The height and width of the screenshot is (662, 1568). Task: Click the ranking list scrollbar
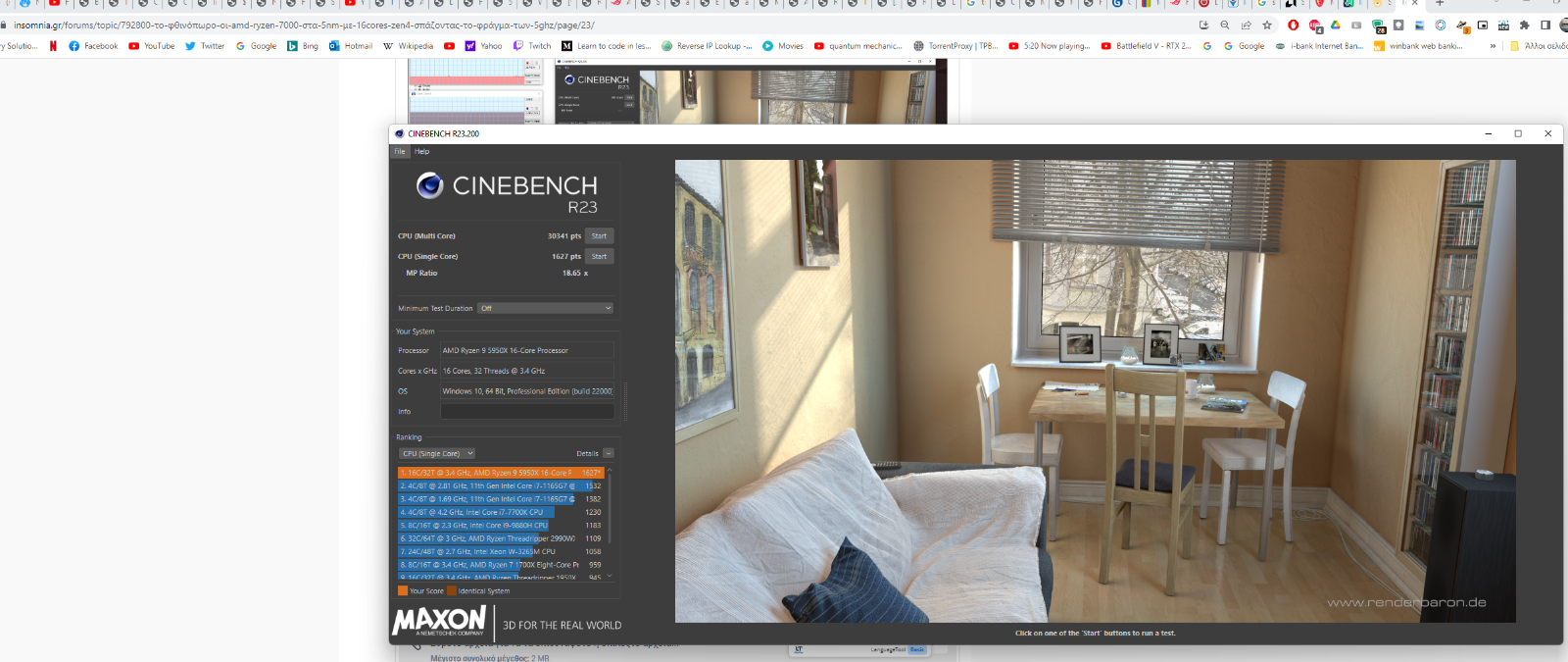tap(610, 508)
